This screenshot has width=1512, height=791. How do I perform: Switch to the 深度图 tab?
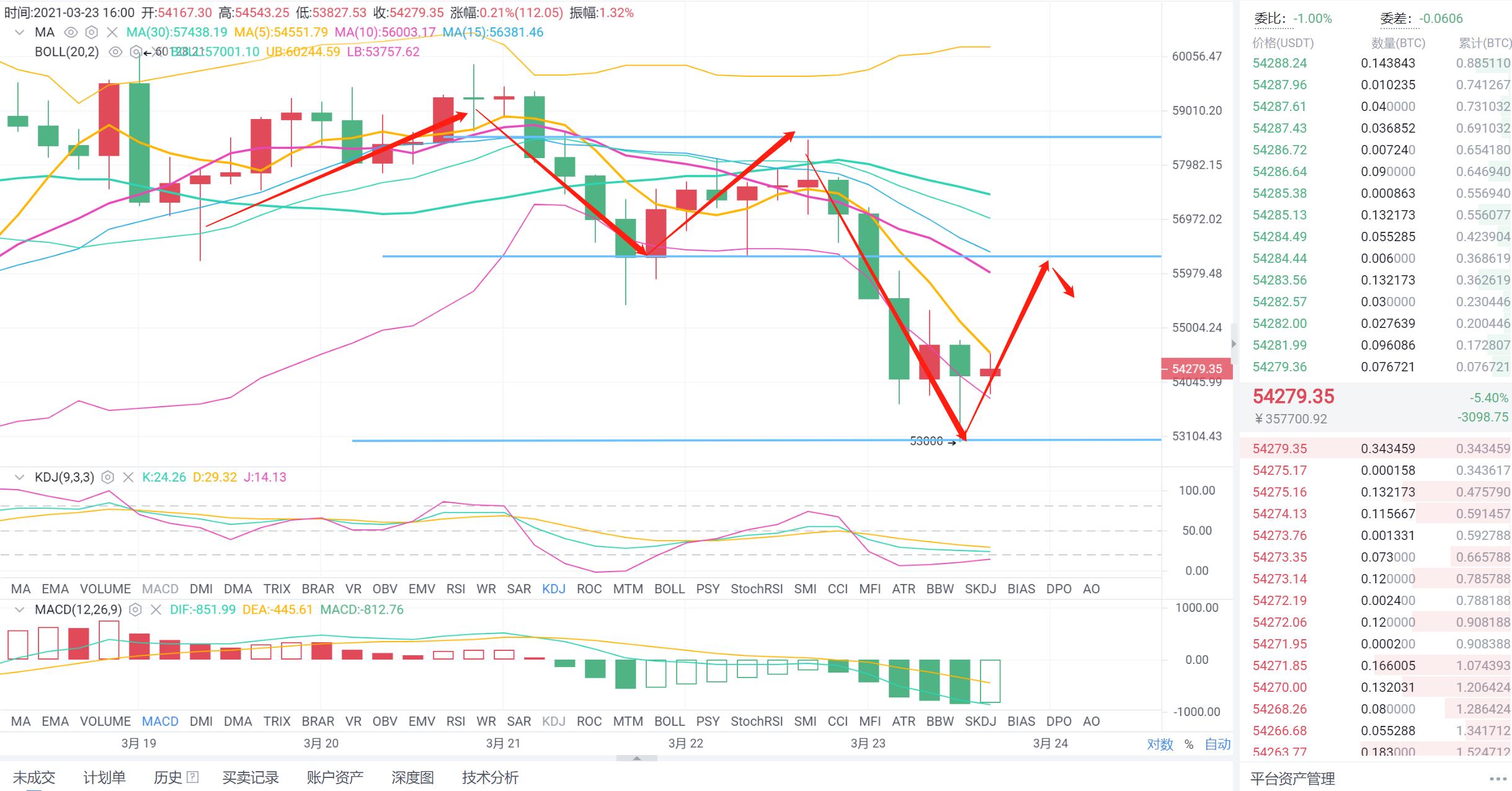(x=412, y=777)
